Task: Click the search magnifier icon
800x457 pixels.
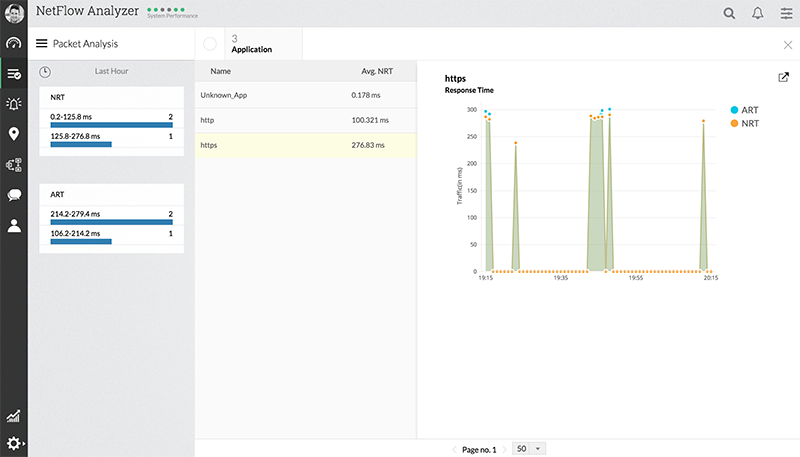Action: click(729, 14)
